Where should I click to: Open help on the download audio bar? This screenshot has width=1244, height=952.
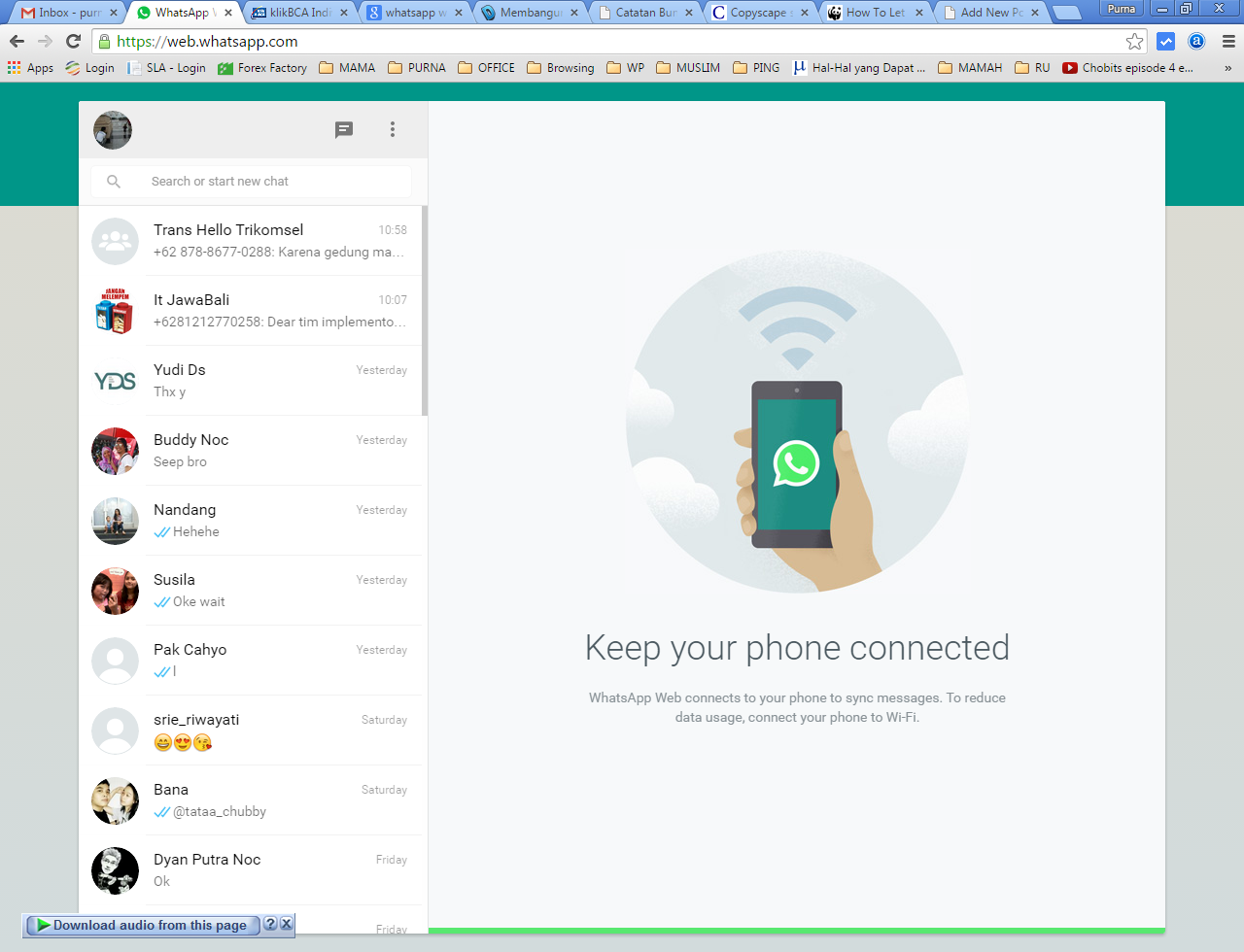pyautogui.click(x=270, y=924)
